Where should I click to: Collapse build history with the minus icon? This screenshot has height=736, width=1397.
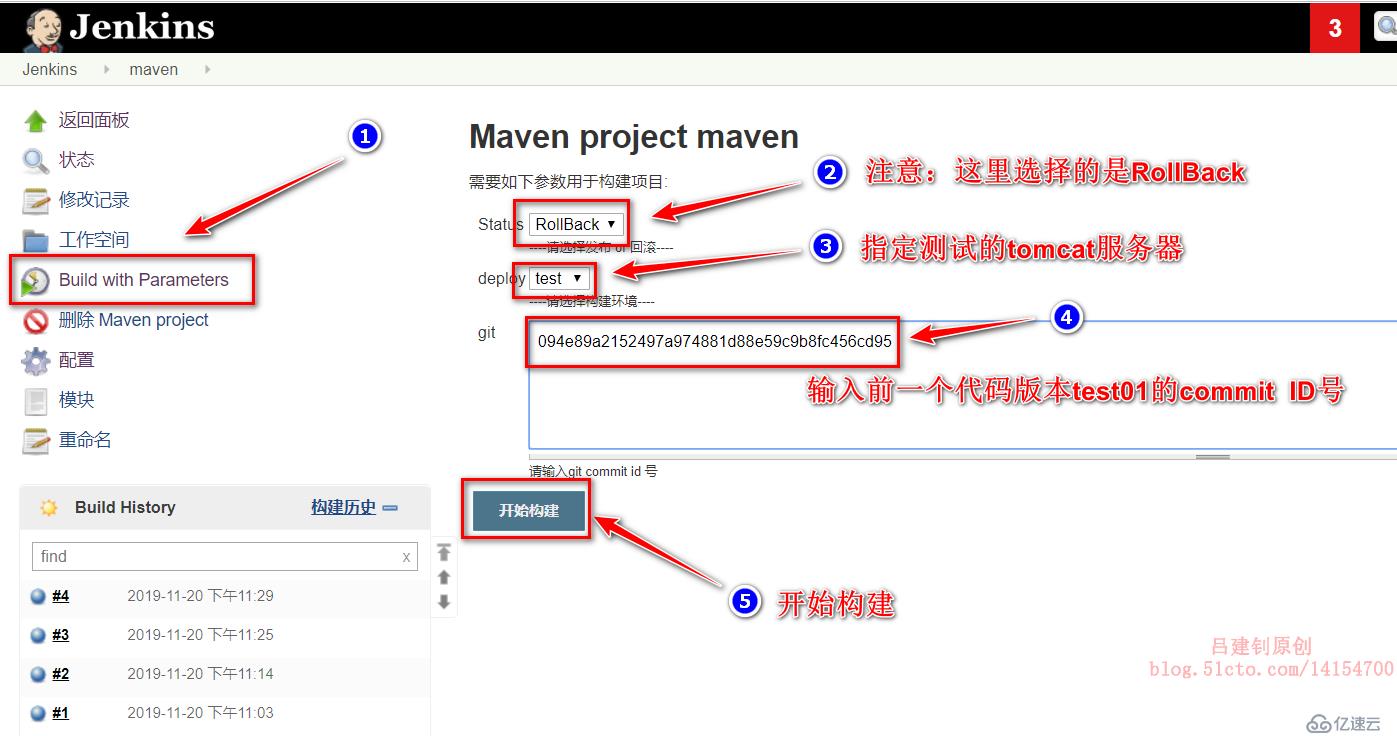pos(390,508)
